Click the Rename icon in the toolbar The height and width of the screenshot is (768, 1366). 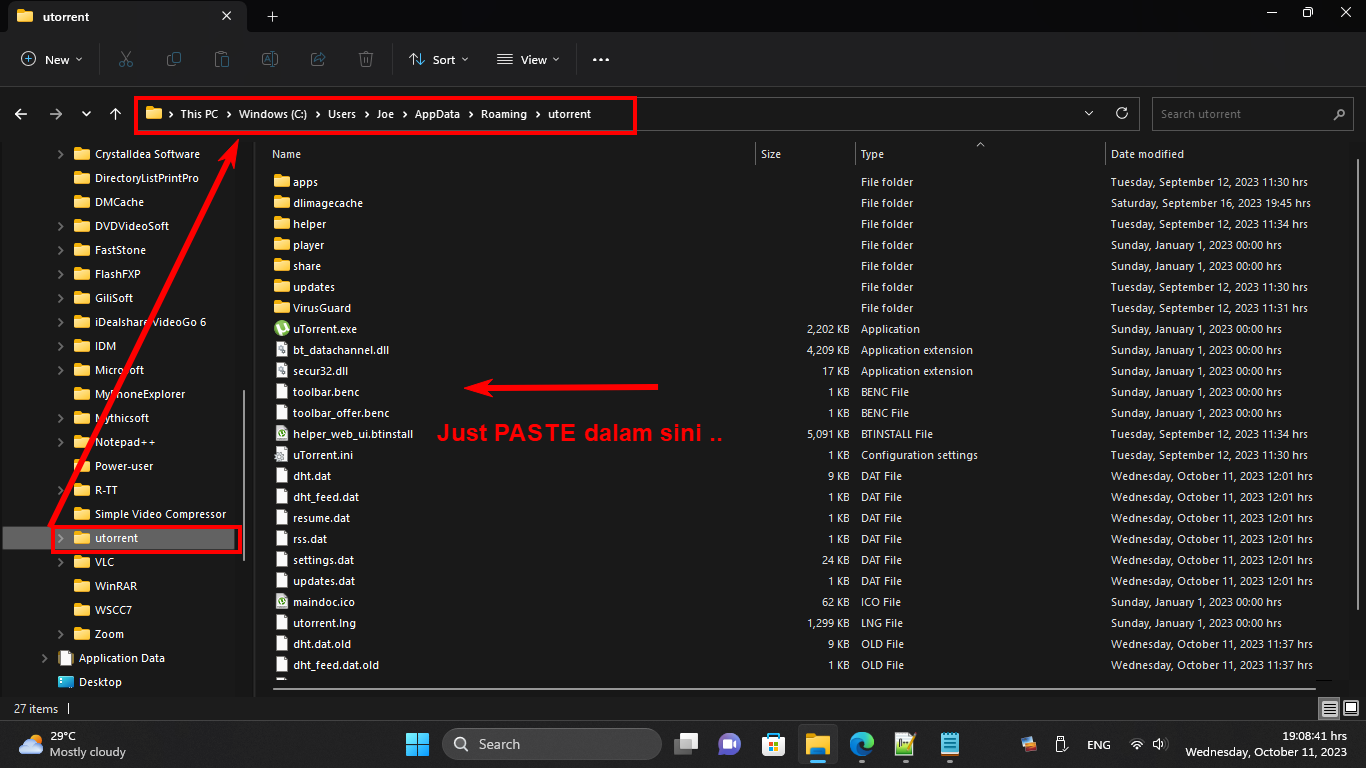tap(270, 60)
